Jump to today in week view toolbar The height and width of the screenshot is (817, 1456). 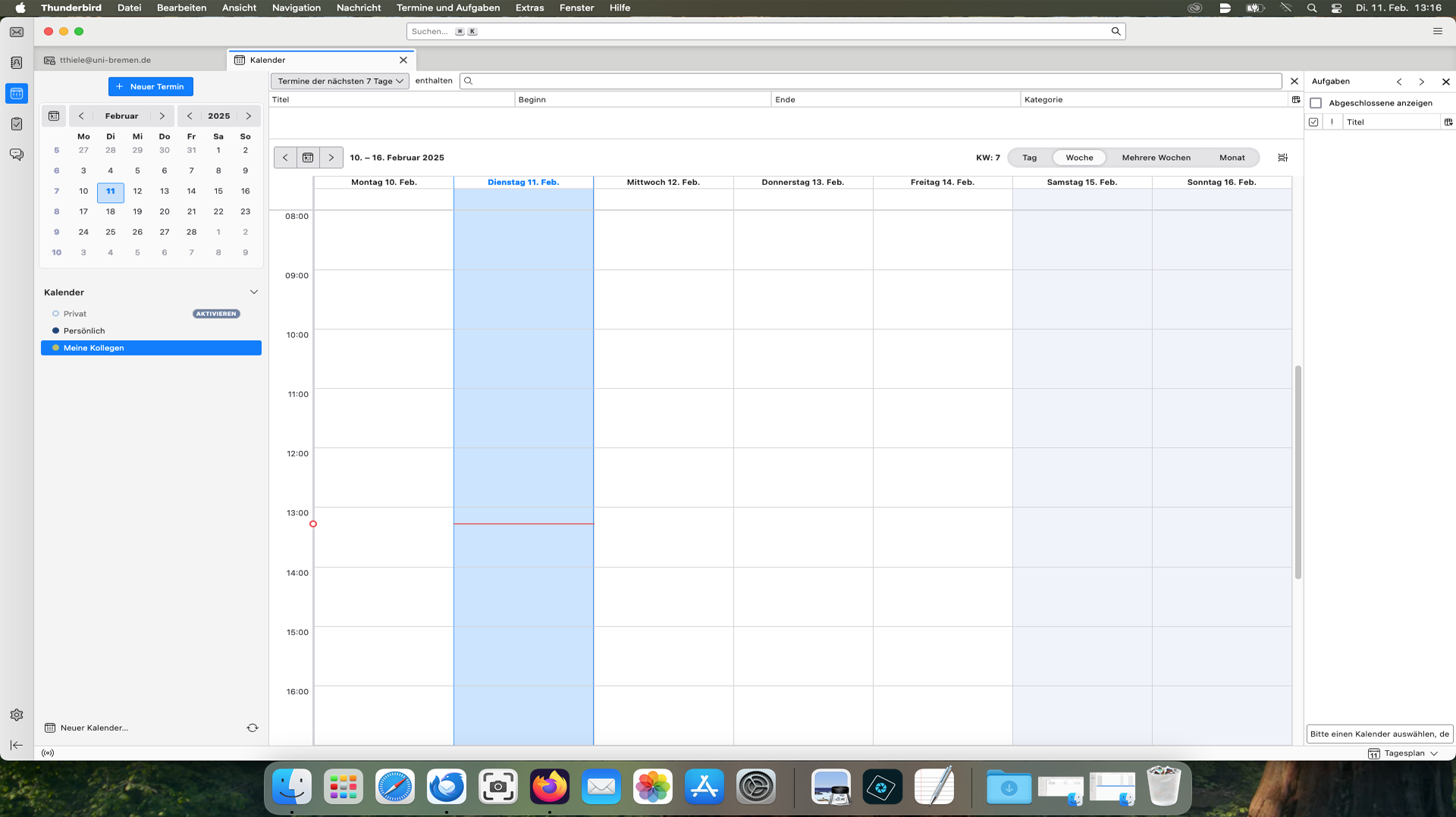click(x=308, y=158)
